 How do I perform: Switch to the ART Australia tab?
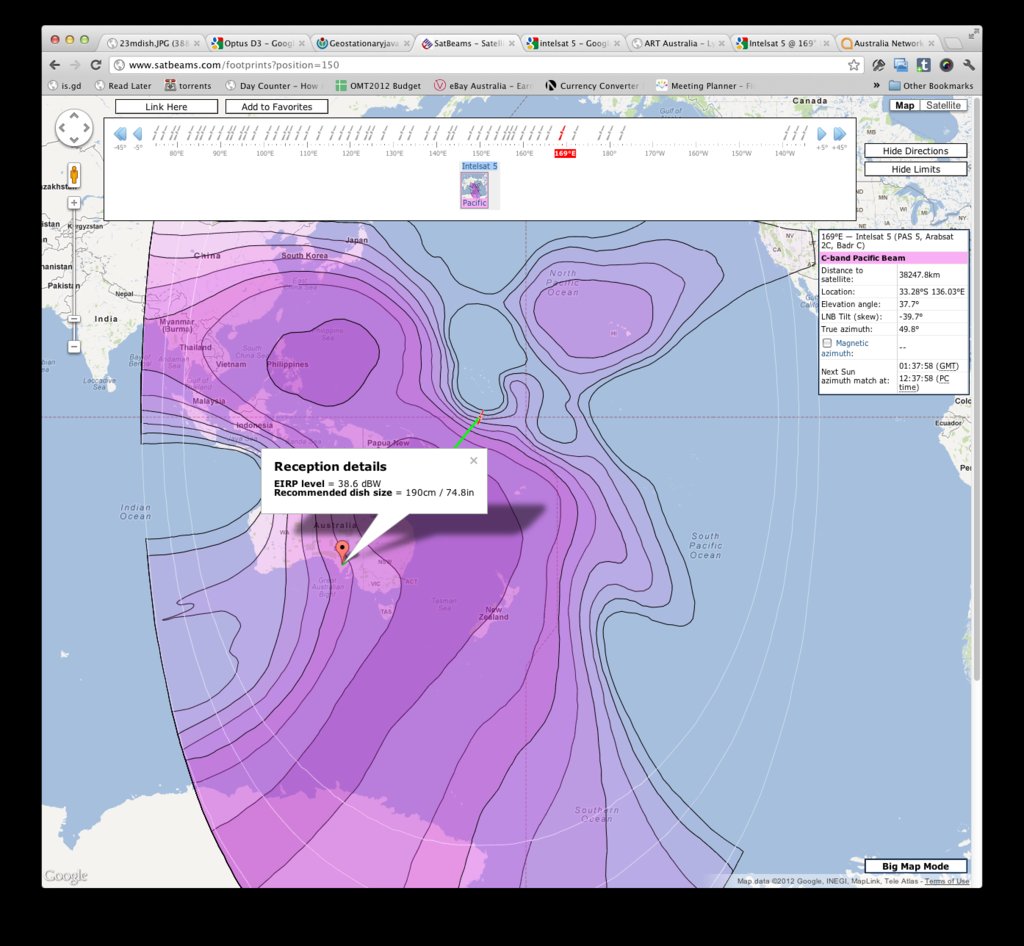tap(677, 43)
